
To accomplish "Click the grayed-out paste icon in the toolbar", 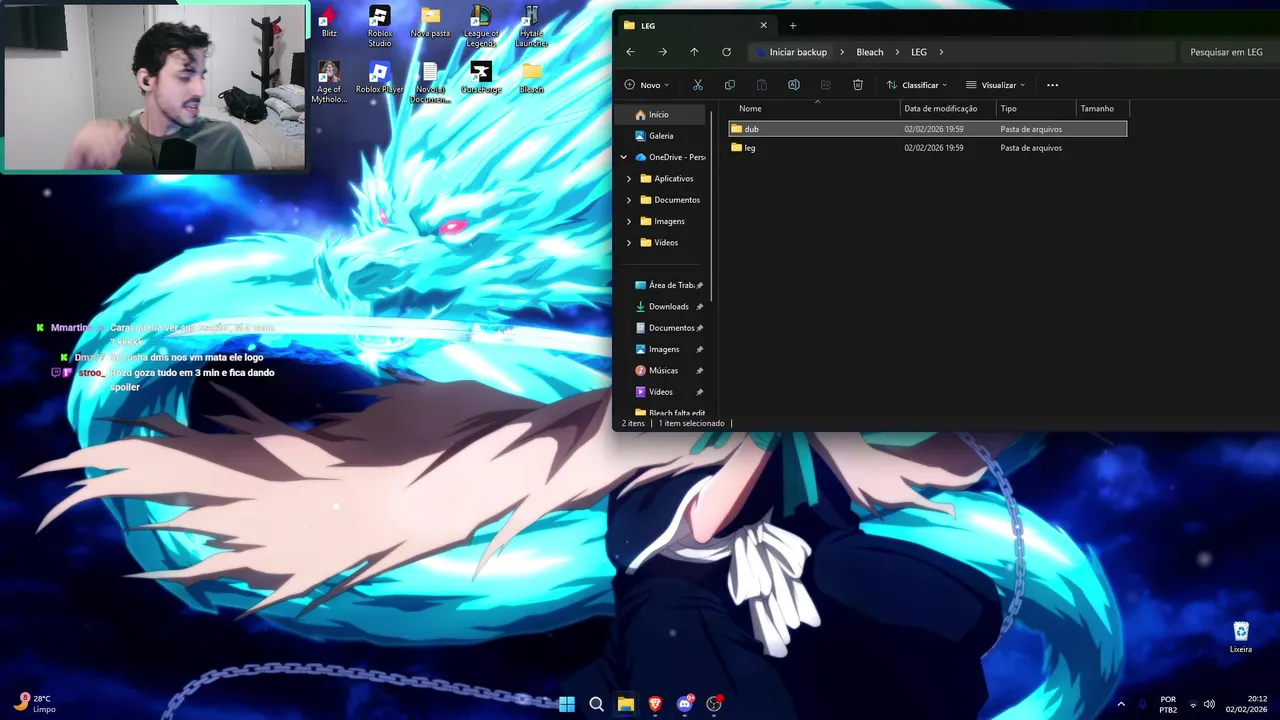I will point(762,85).
